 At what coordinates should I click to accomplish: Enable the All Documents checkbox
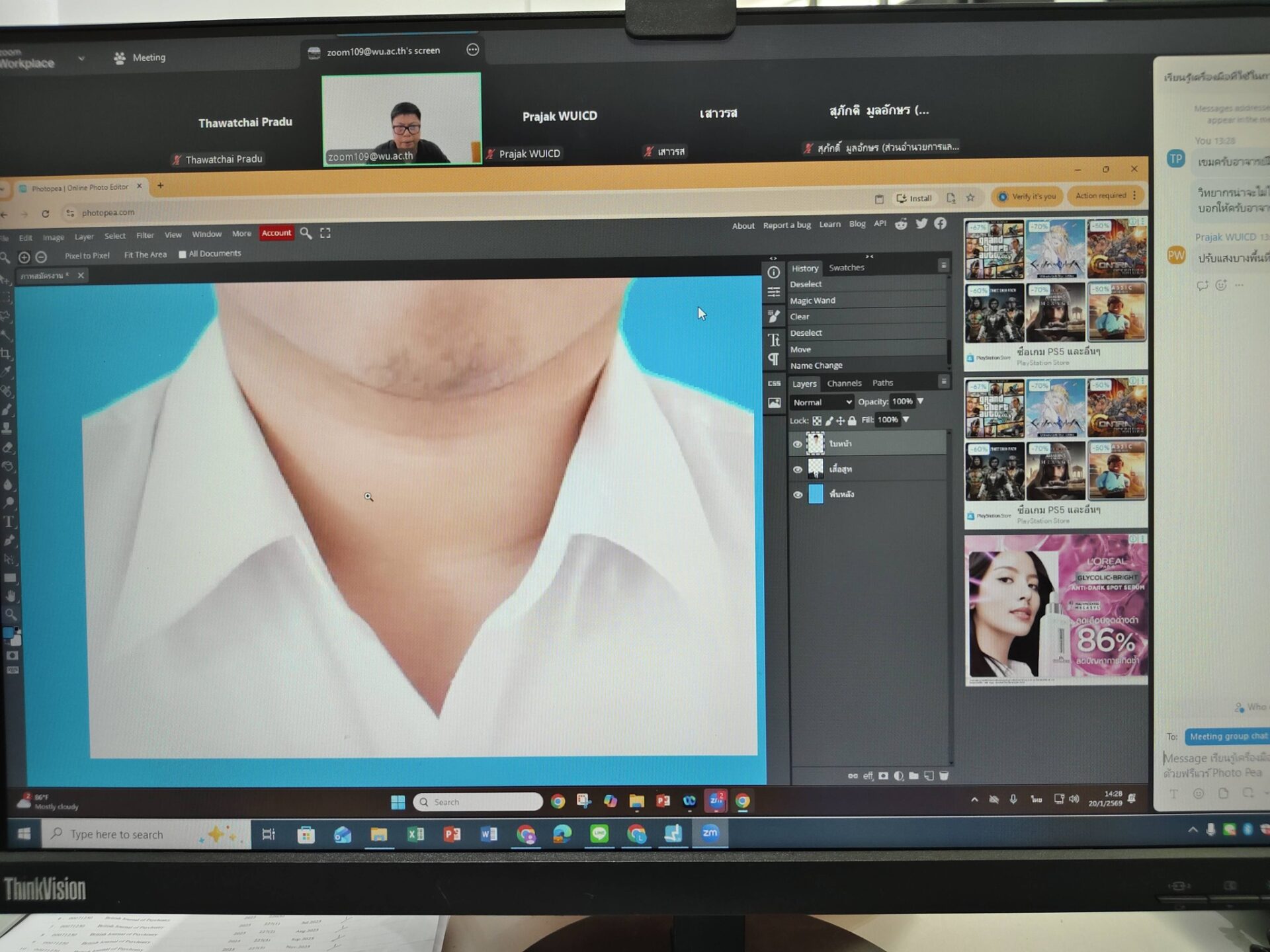tap(183, 255)
